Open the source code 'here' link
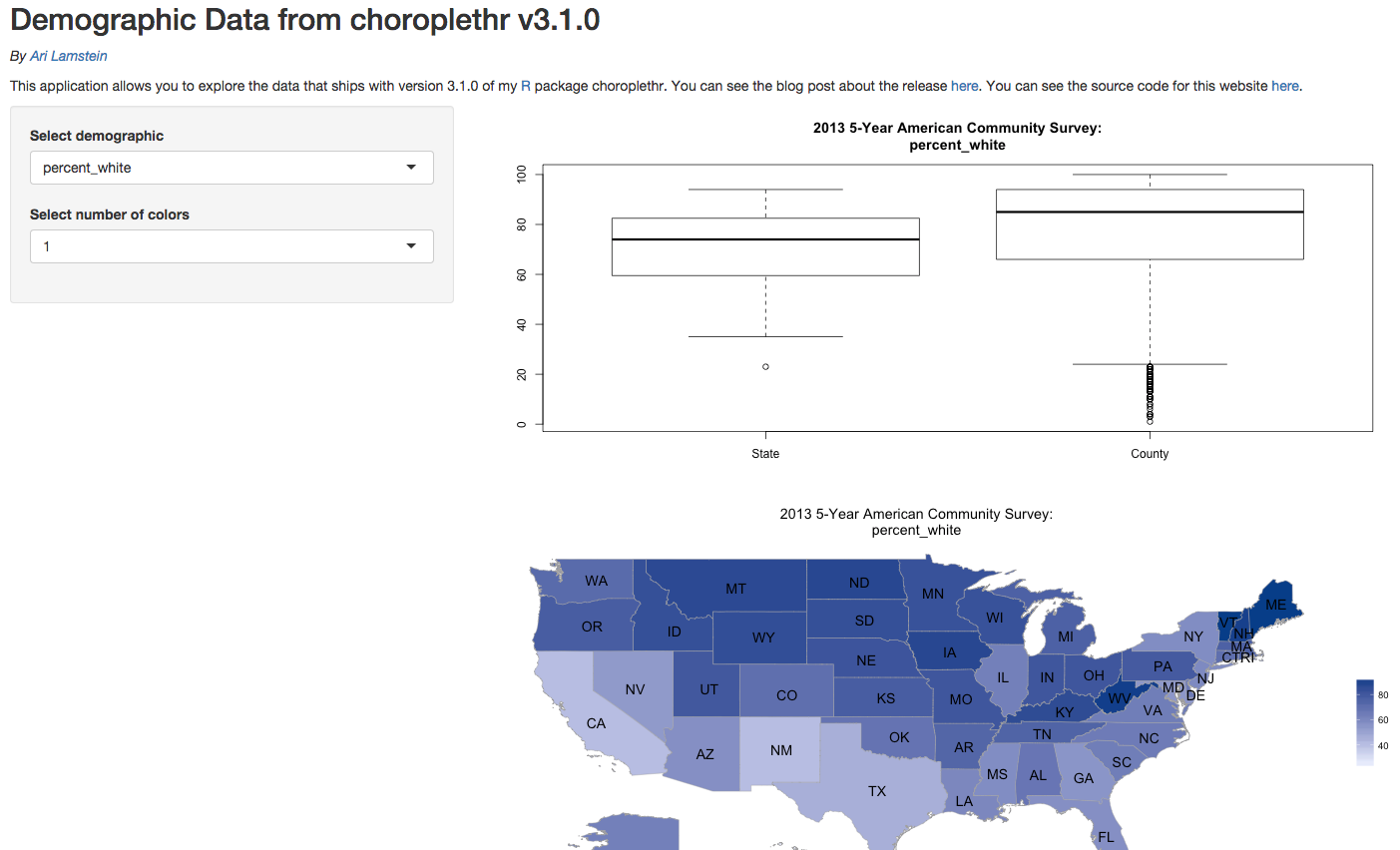The image size is (1400, 850). point(1284,86)
